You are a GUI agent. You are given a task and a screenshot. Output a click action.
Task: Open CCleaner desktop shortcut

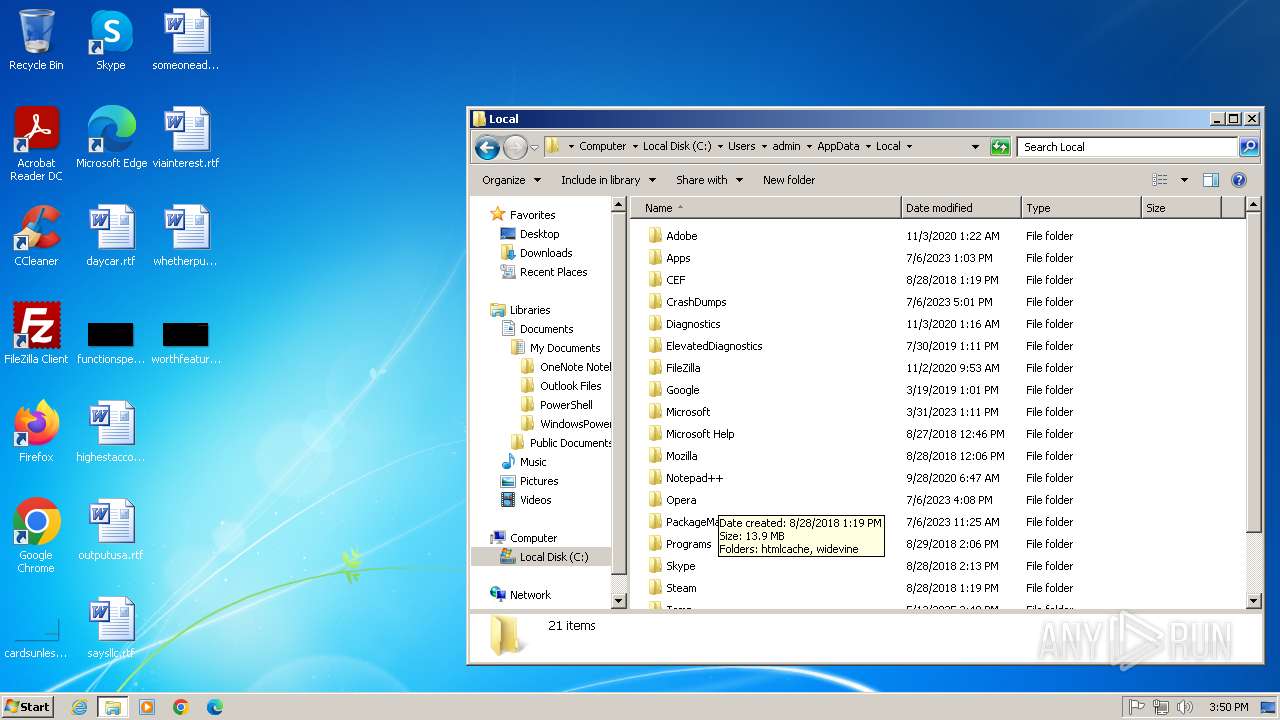click(36, 236)
